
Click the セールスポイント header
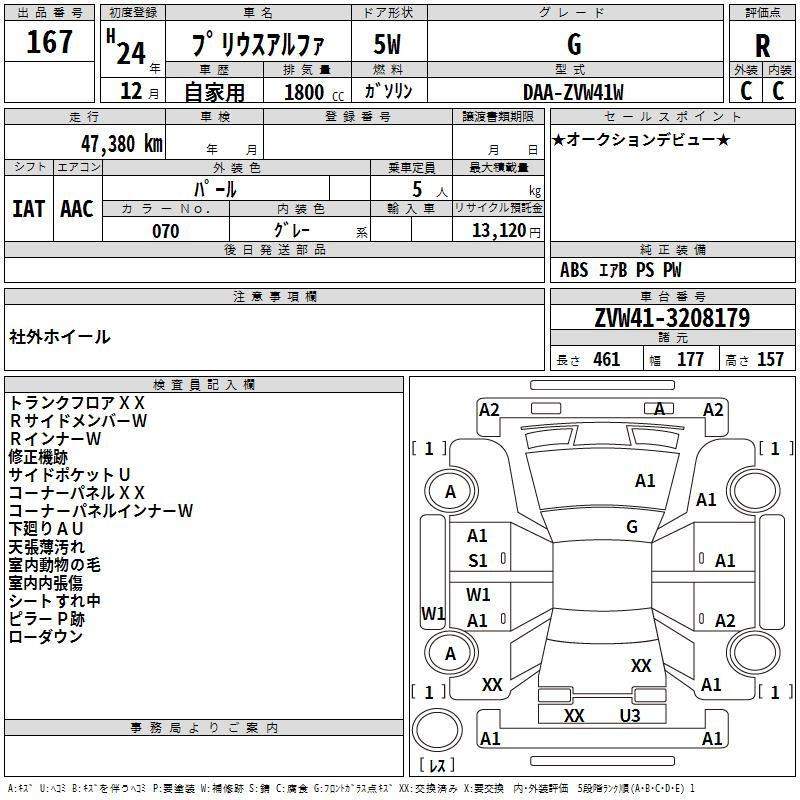tap(672, 117)
